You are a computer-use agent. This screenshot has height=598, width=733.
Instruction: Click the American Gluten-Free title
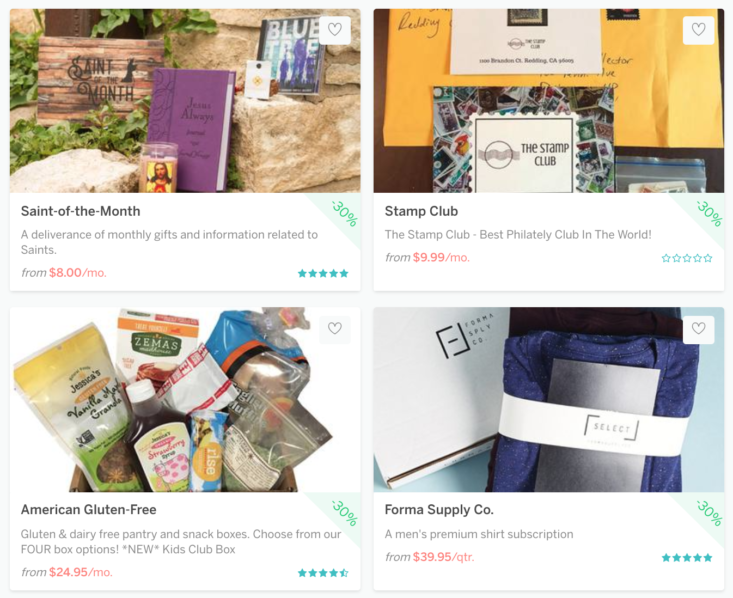[88, 510]
